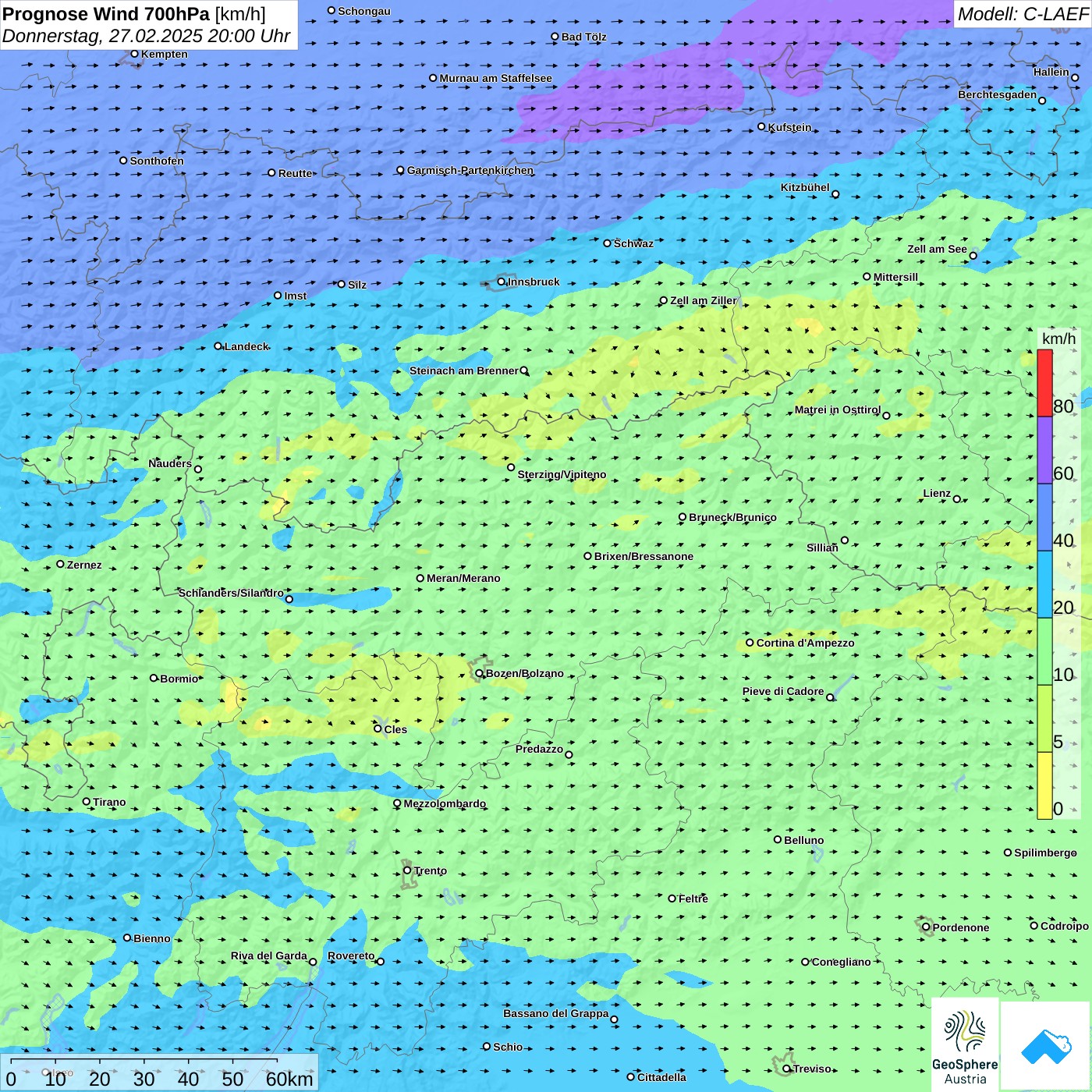Select the Cortina d'Ampezzo map marker
Viewport: 1092px width, 1092px height.
coord(750,643)
